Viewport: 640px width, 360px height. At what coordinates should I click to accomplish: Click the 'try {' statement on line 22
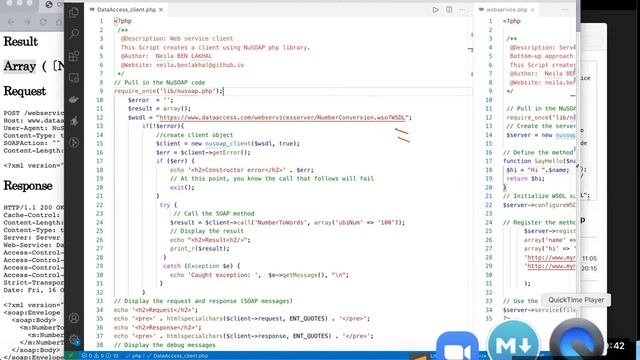tap(168, 205)
